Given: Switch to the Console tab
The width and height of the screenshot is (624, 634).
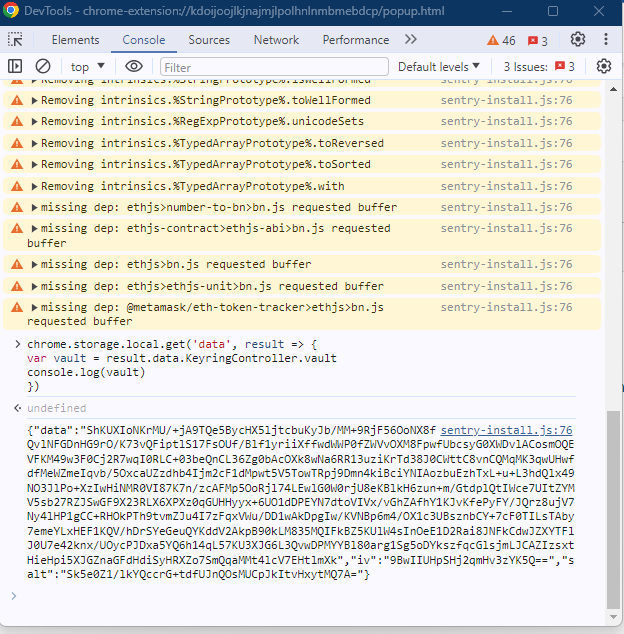Looking at the screenshot, I should click(144, 40).
